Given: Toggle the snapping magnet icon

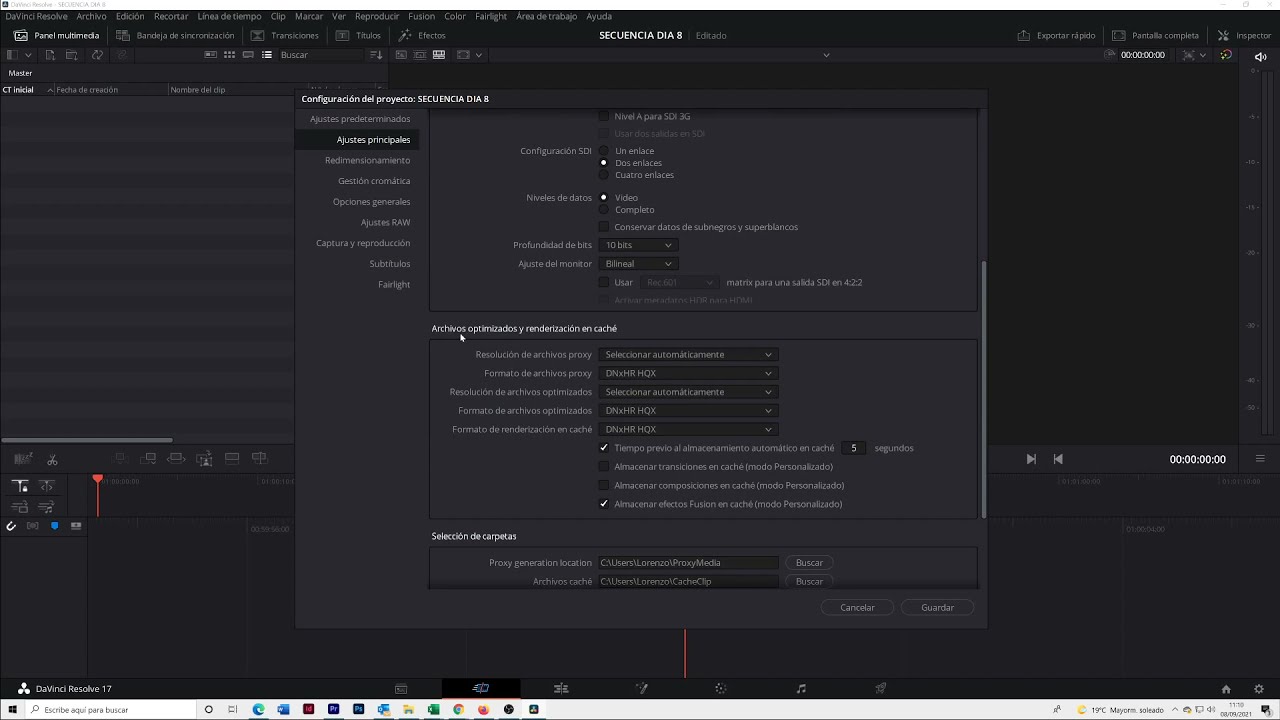Looking at the screenshot, I should (11, 526).
